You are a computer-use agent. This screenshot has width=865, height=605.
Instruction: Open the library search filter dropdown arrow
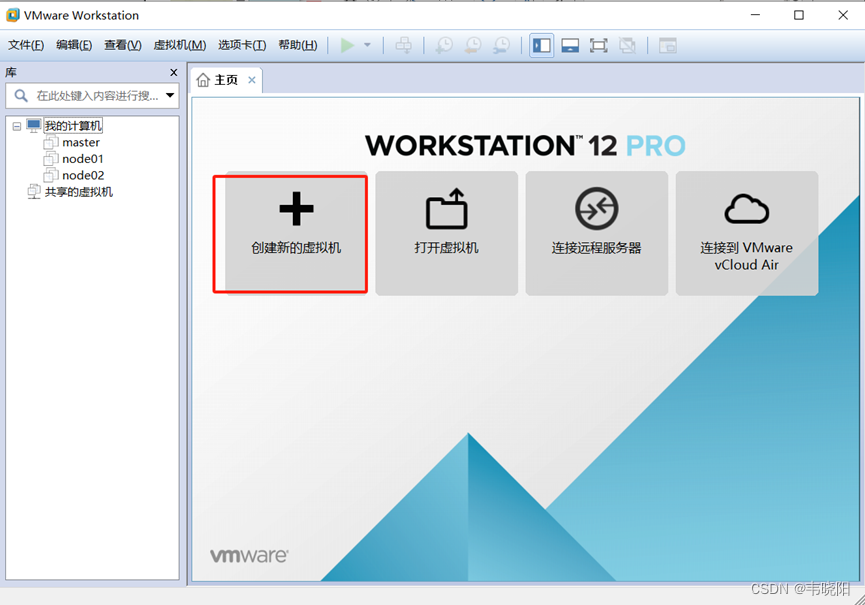click(170, 95)
